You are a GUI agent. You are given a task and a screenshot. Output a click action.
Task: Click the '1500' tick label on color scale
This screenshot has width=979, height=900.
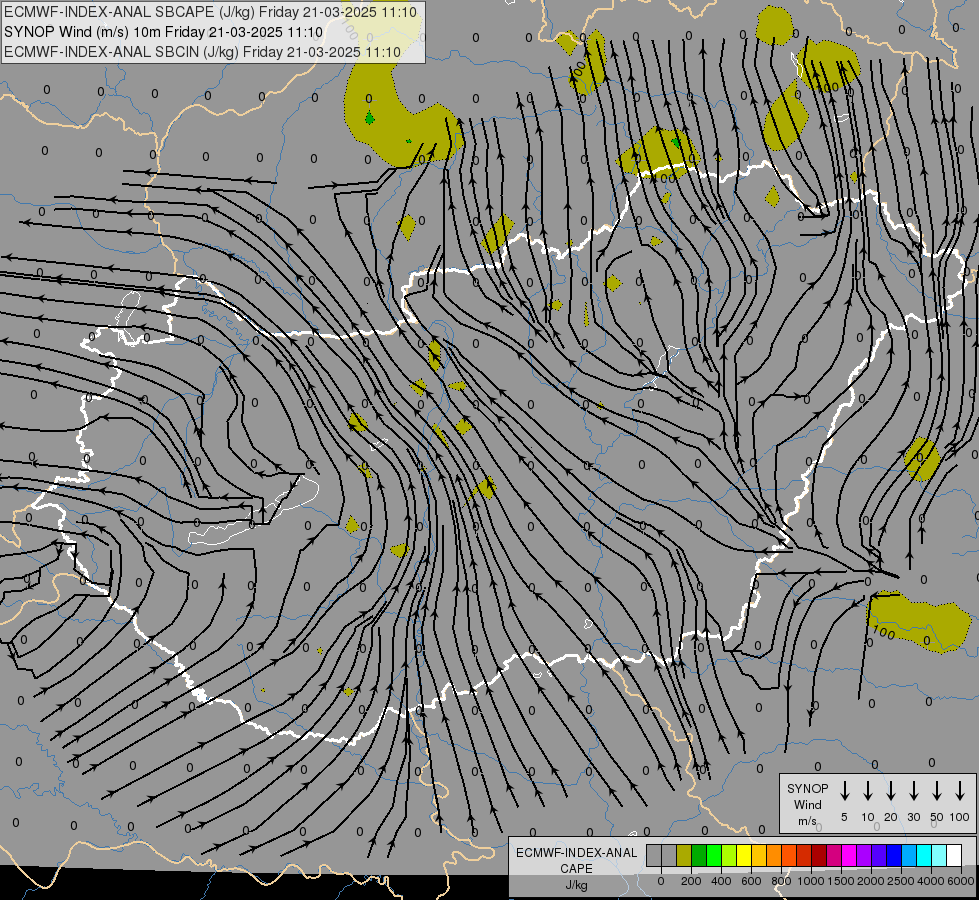(841, 881)
